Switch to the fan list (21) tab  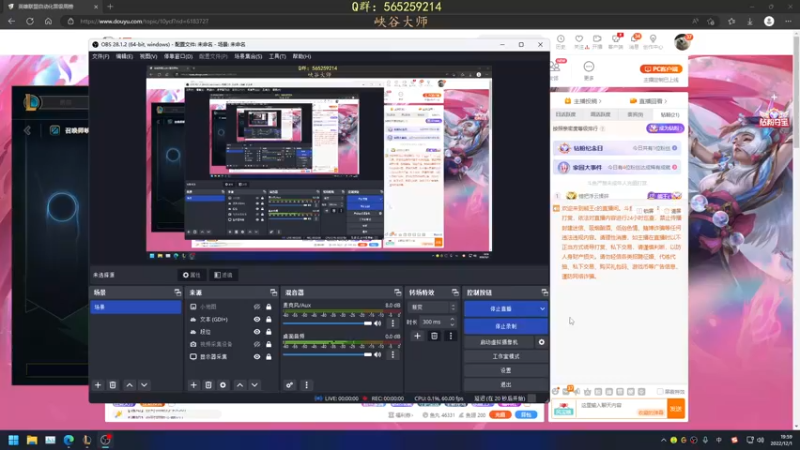pos(669,115)
